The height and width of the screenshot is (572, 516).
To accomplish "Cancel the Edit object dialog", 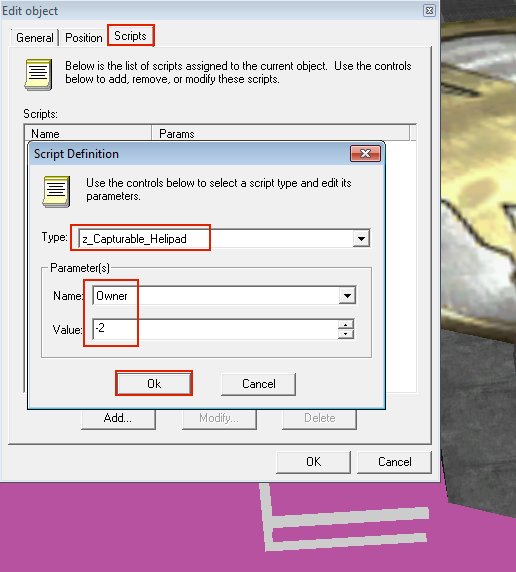I will point(394,462).
